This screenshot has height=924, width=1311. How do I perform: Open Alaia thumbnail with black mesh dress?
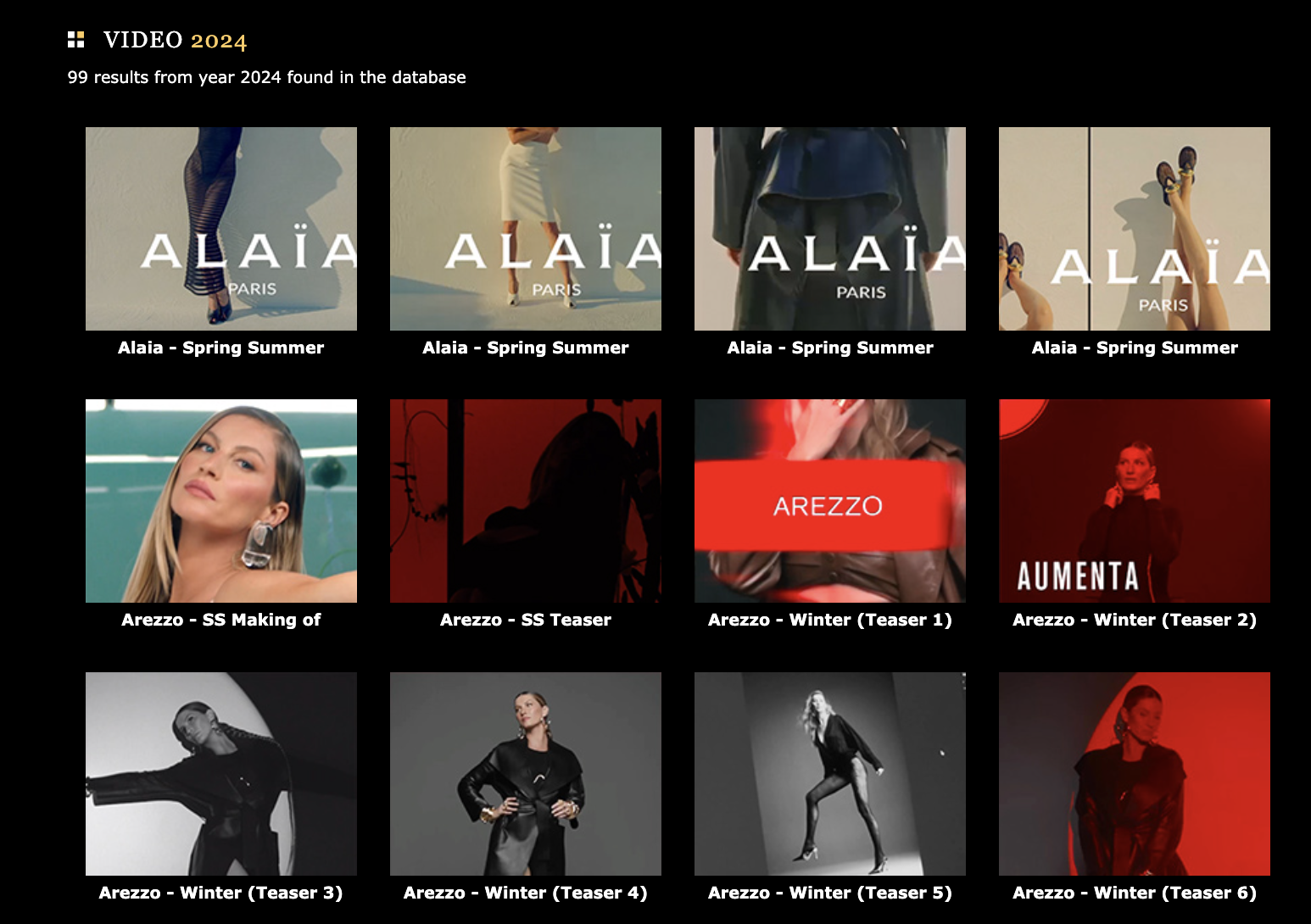[x=221, y=229]
